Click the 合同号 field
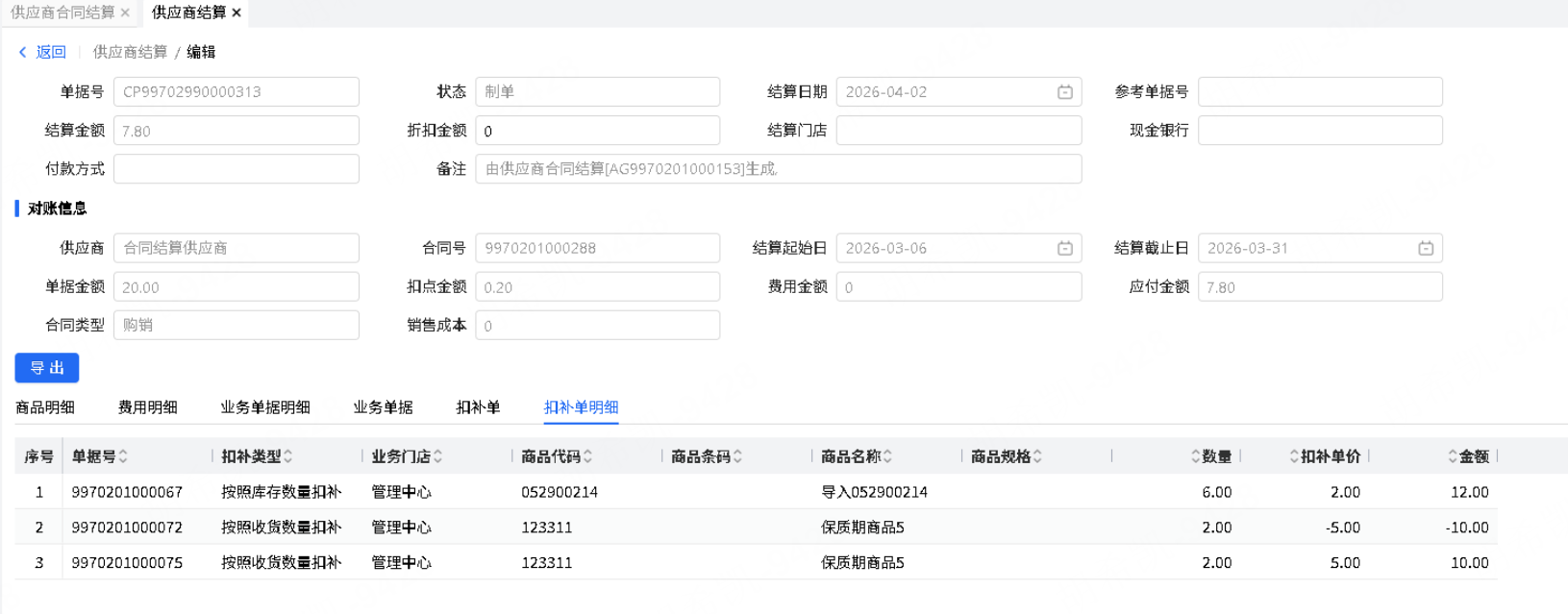The image size is (1568, 614). coord(598,248)
